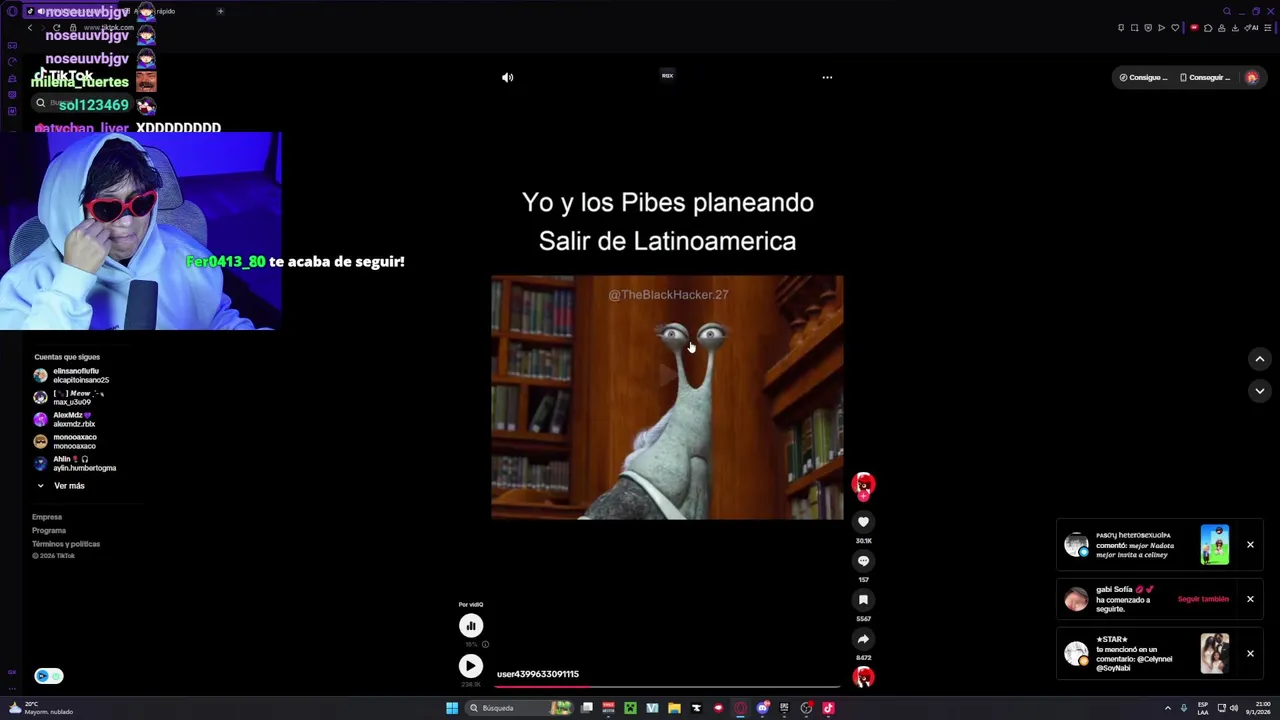Image resolution: width=1280 pixels, height=720 pixels.
Task: Open TikTok app icon in taskbar
Action: tap(828, 708)
